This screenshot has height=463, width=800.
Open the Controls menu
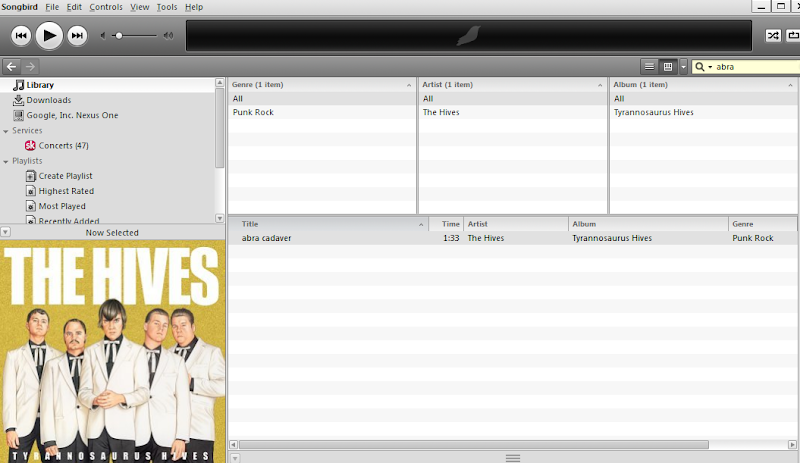point(106,7)
